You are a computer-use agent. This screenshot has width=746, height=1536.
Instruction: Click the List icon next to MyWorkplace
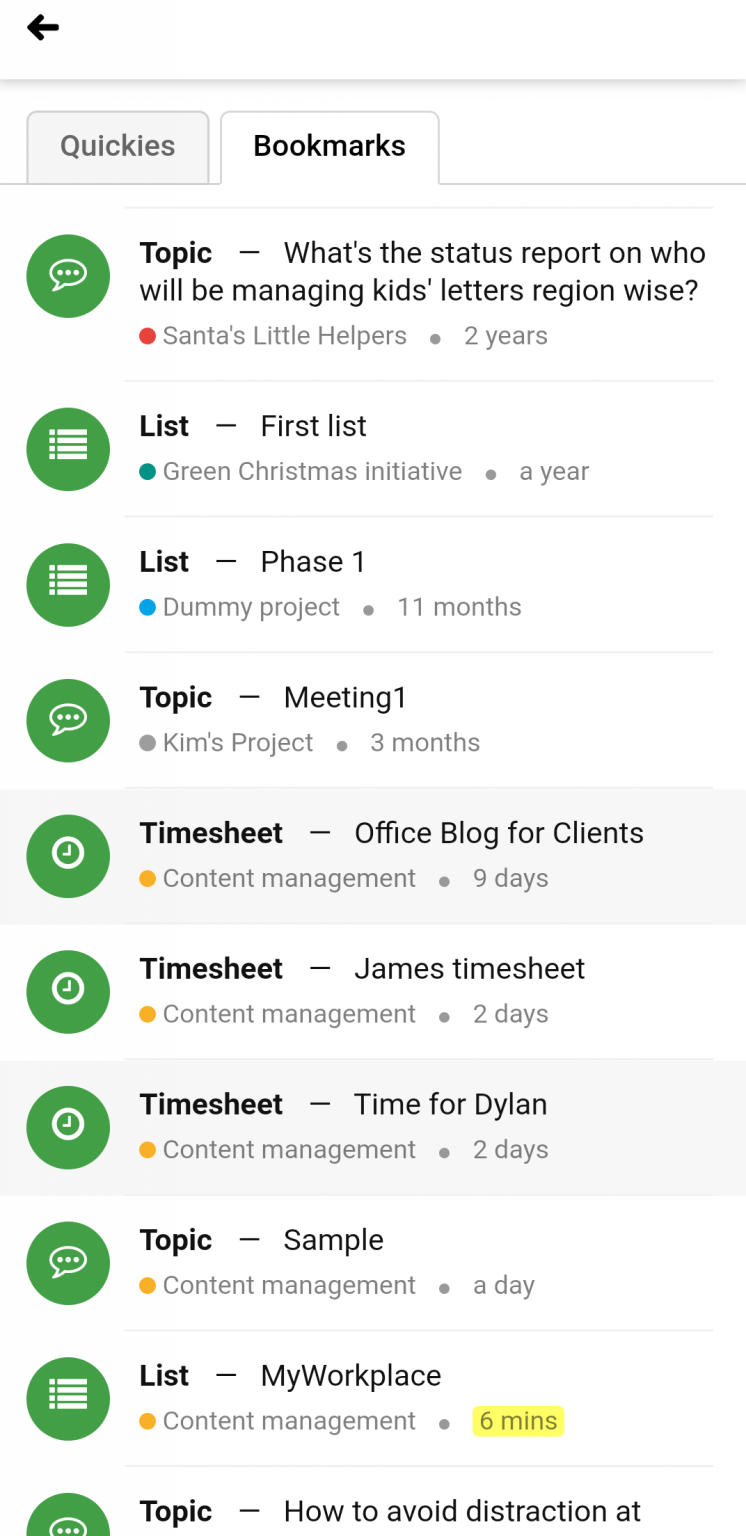tap(67, 1398)
